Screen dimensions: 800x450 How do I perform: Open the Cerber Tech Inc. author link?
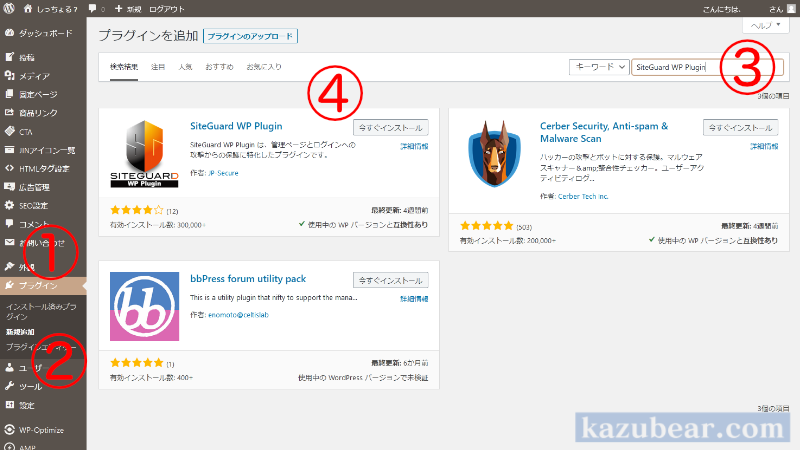(x=583, y=196)
